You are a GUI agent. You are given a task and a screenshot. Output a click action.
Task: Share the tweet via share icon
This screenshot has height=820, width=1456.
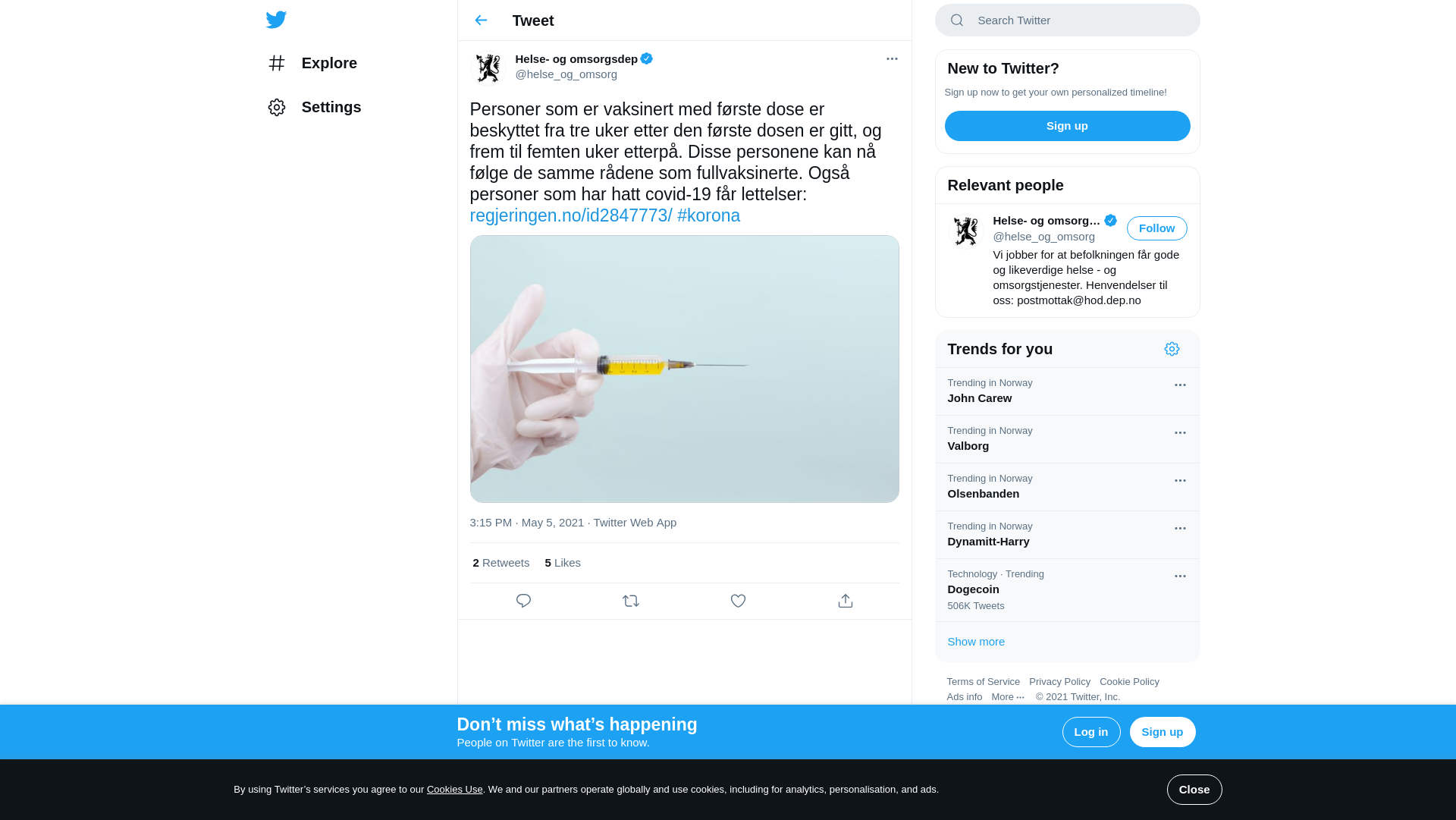point(846,601)
